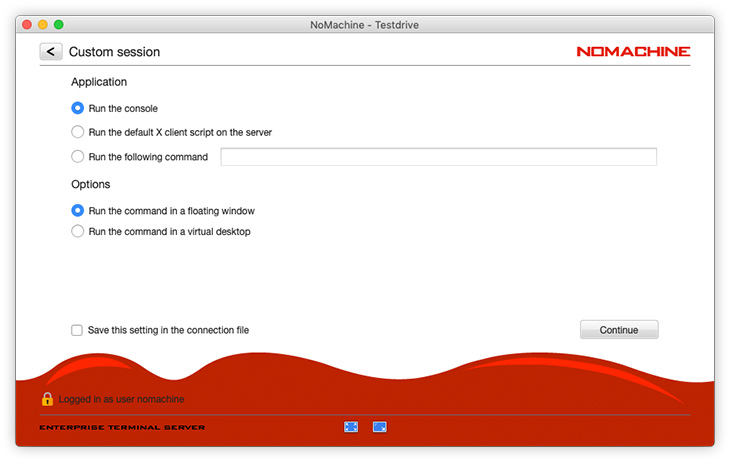Choose Run the command in a virtual desktop

[78, 232]
